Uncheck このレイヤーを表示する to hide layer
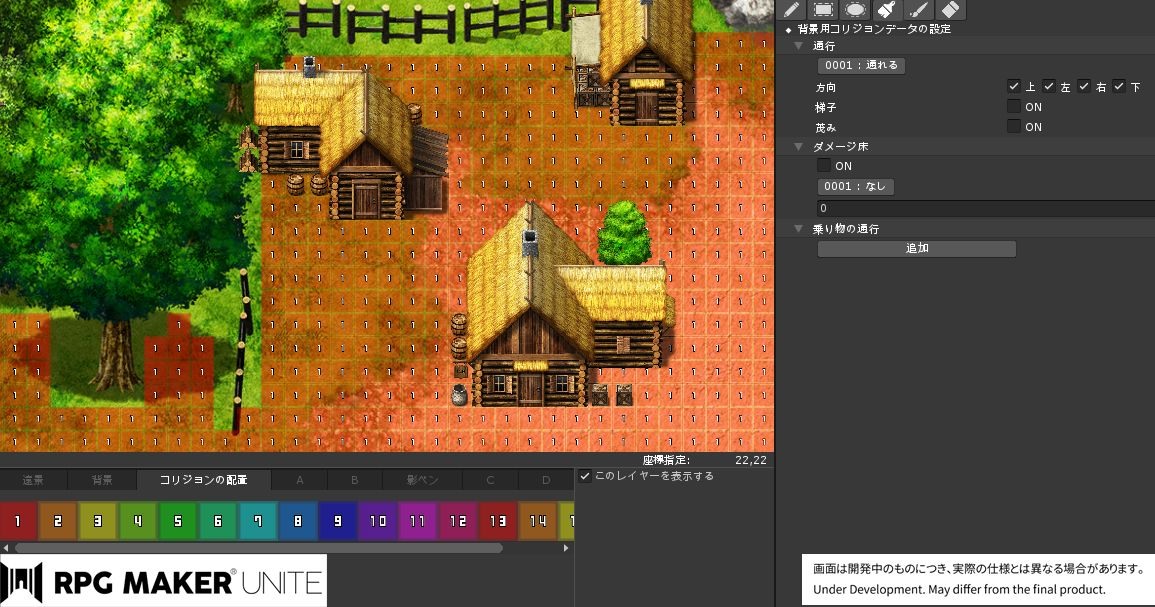This screenshot has width=1155, height=607. 584,475
